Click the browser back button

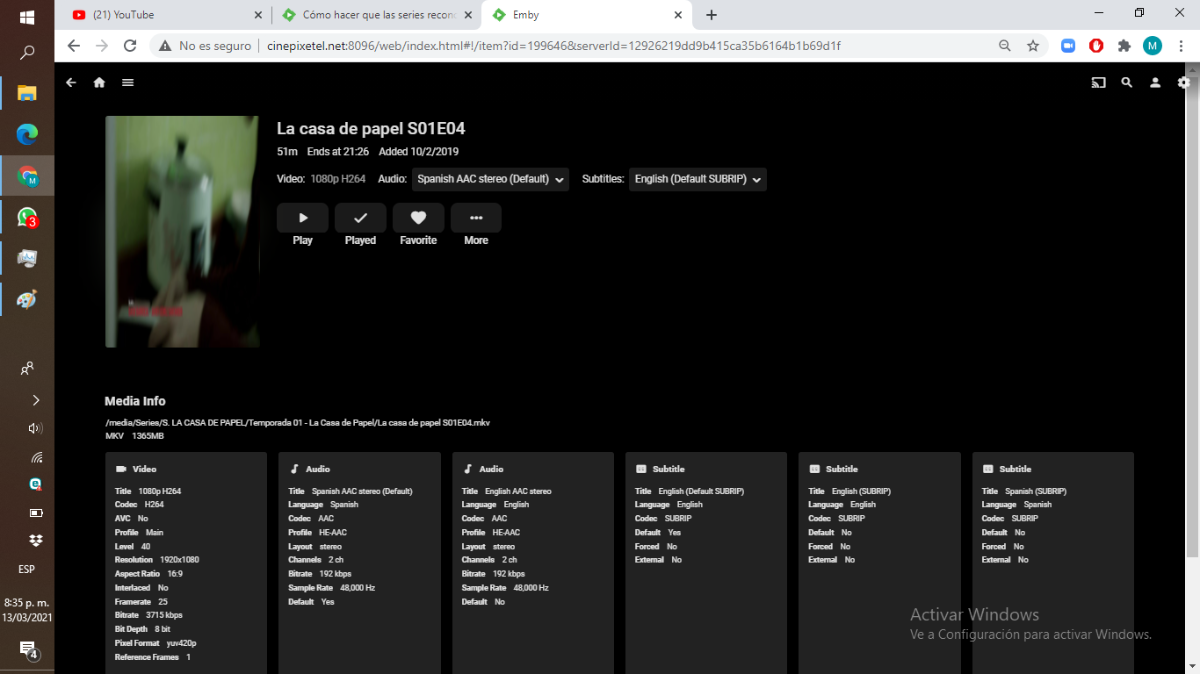click(73, 46)
